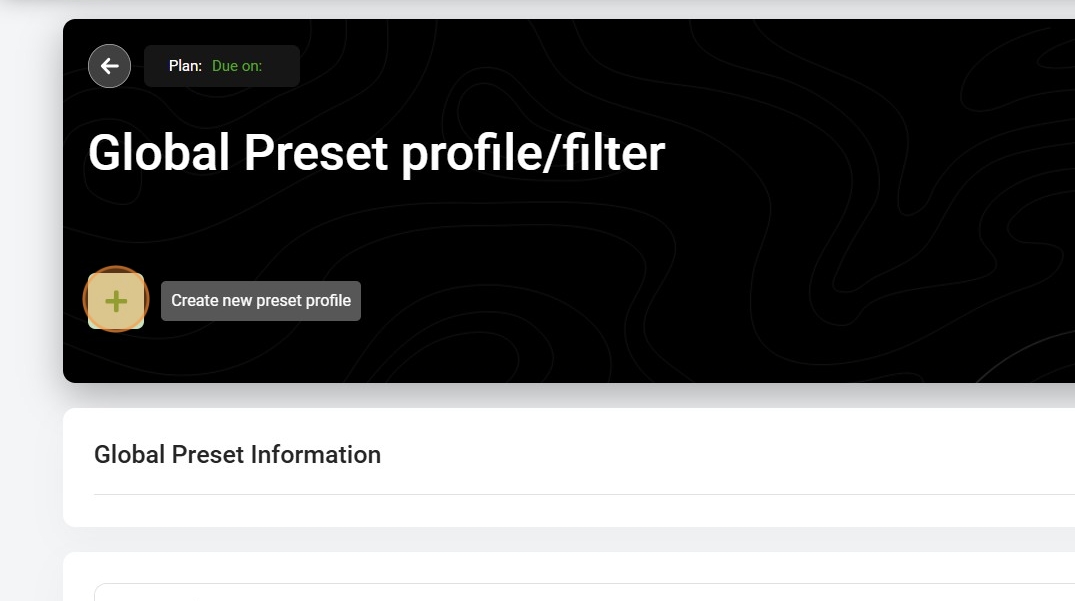Click the word profile in the tooltip
Viewport: 1075px width, 601px height.
[328, 301]
